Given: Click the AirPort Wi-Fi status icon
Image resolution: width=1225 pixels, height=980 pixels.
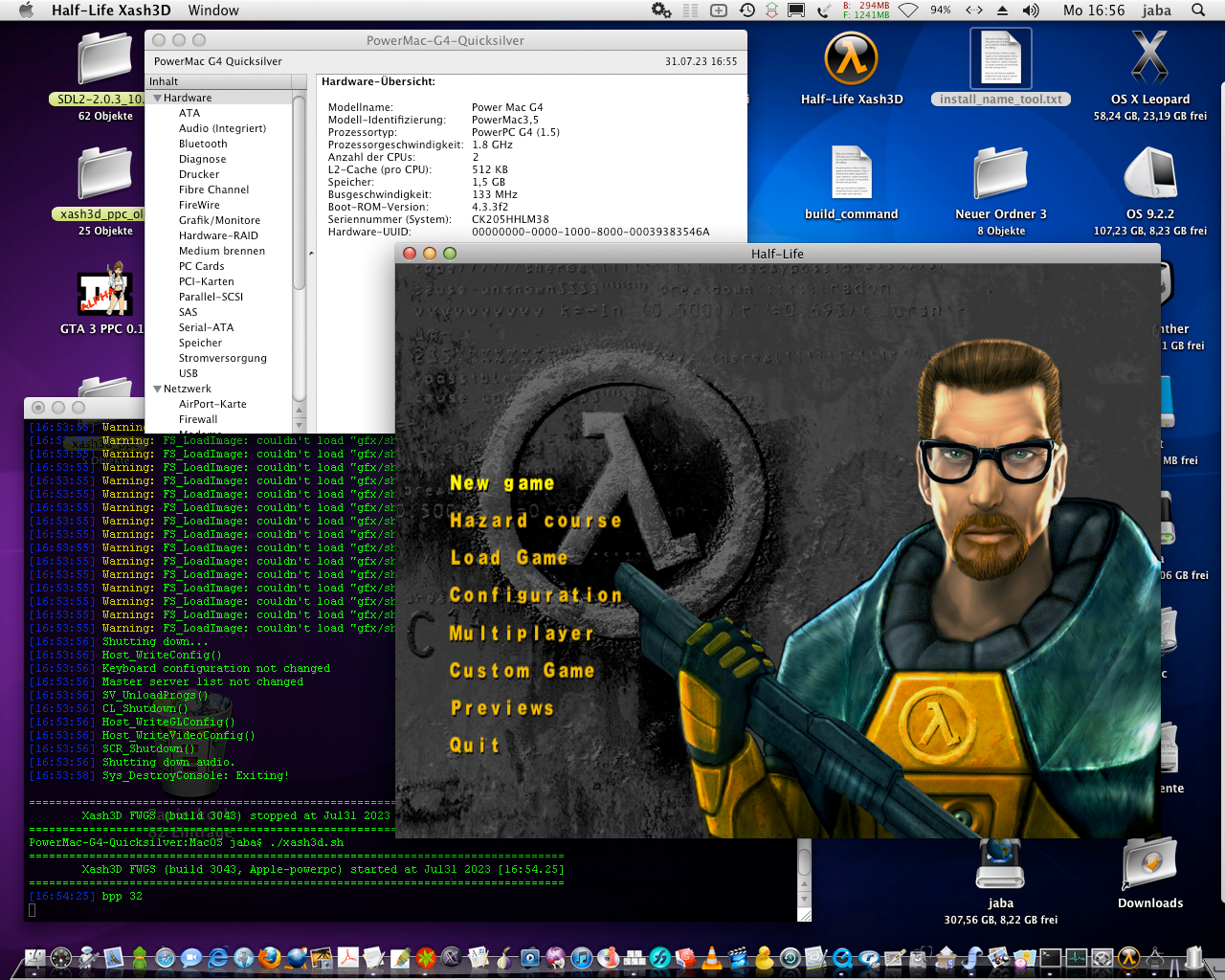Looking at the screenshot, I should (908, 10).
